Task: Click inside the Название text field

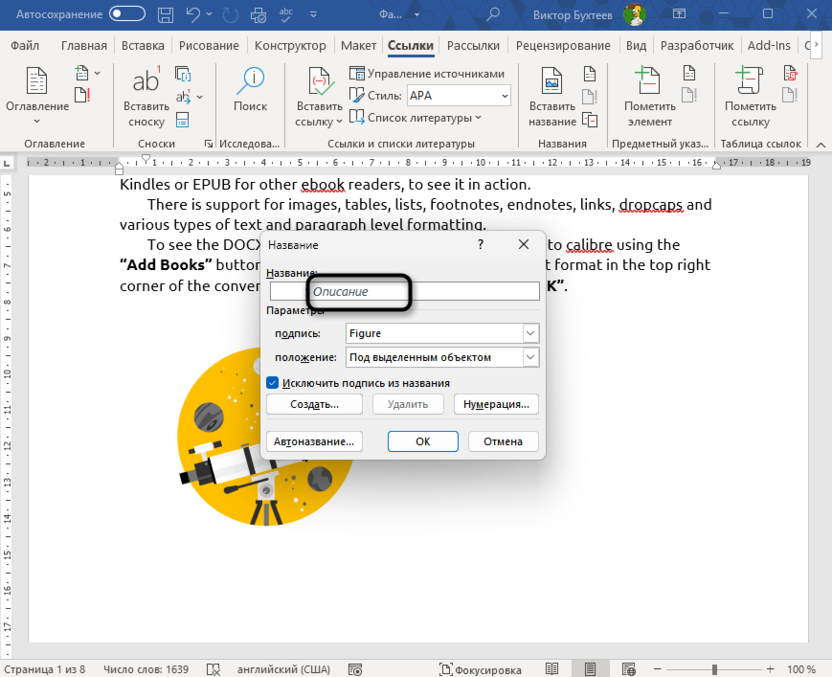Action: (420, 291)
